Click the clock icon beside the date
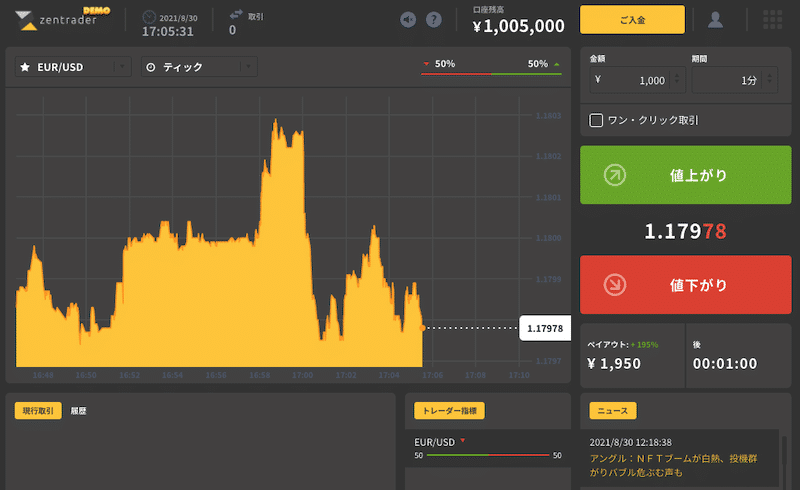 pos(149,17)
